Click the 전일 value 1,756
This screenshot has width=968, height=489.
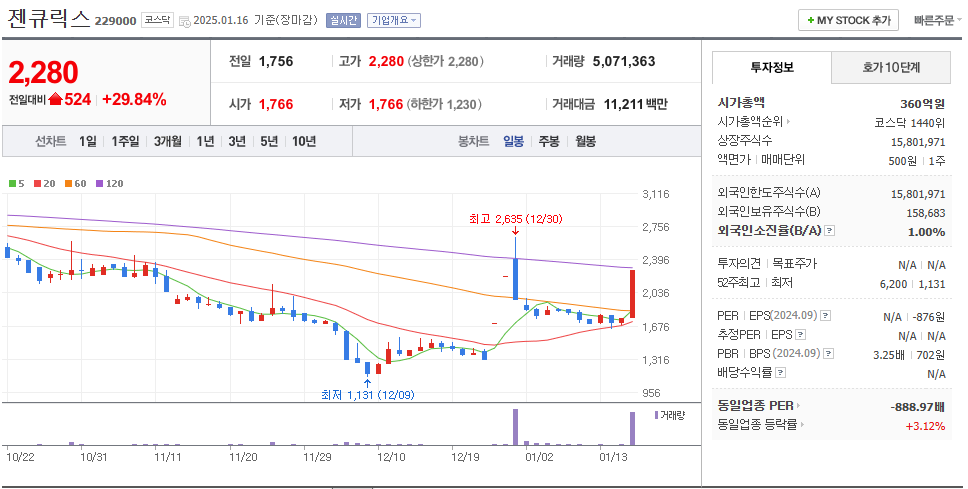click(276, 61)
